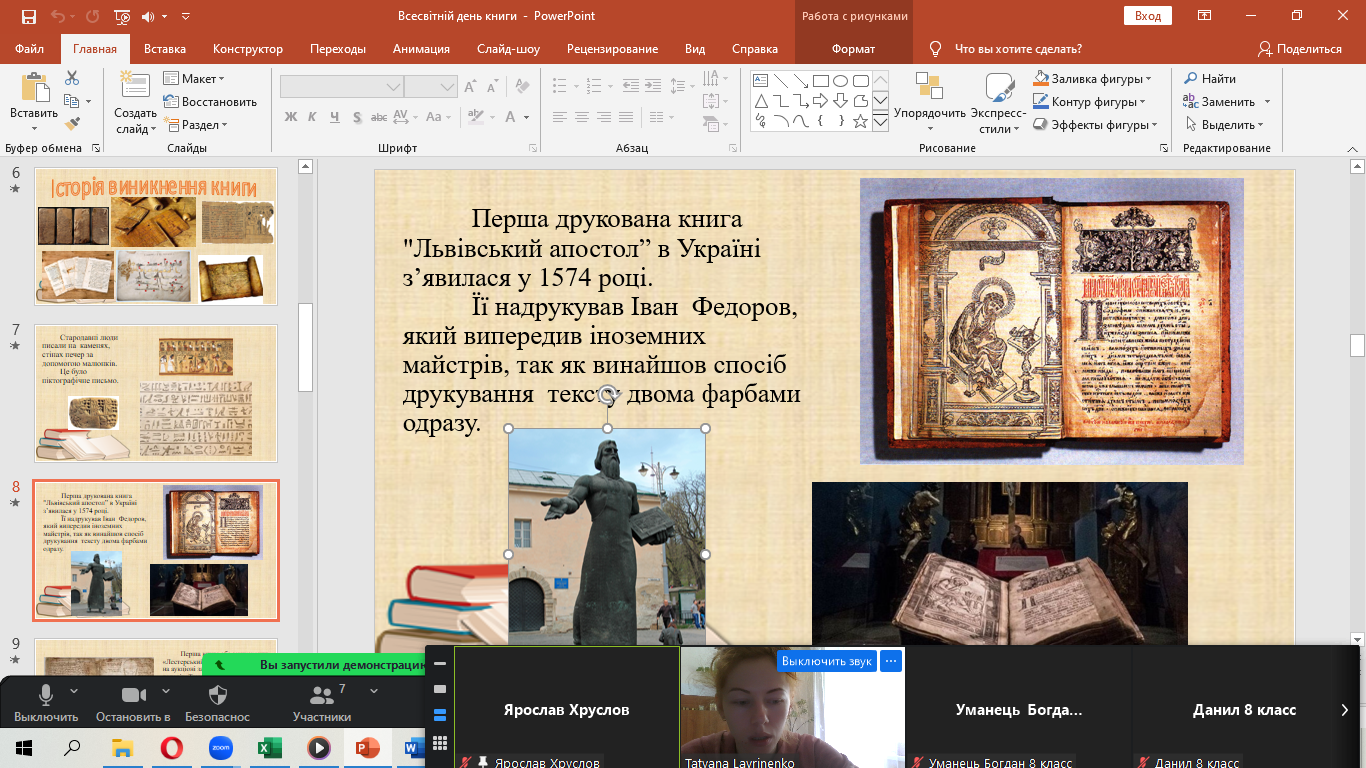Click the Replace (Заменить) button
Image resolution: width=1366 pixels, height=768 pixels.
tap(1219, 102)
